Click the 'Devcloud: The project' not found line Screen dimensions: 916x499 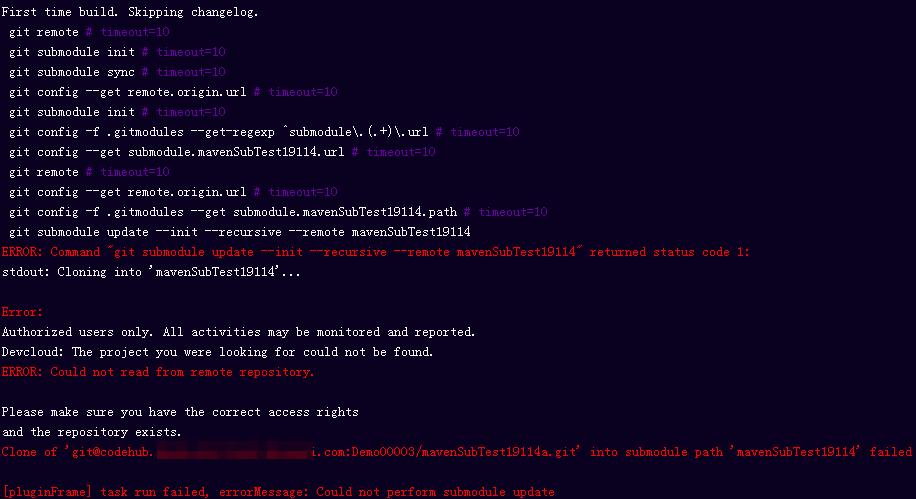(217, 352)
